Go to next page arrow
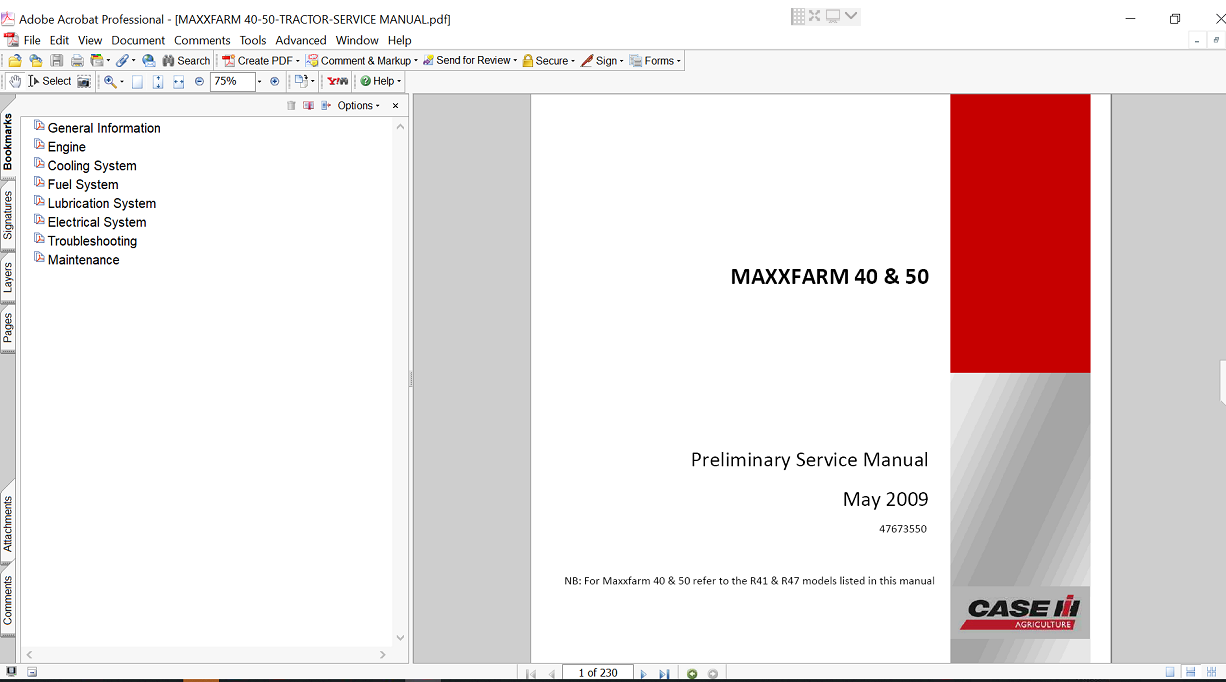 643,674
